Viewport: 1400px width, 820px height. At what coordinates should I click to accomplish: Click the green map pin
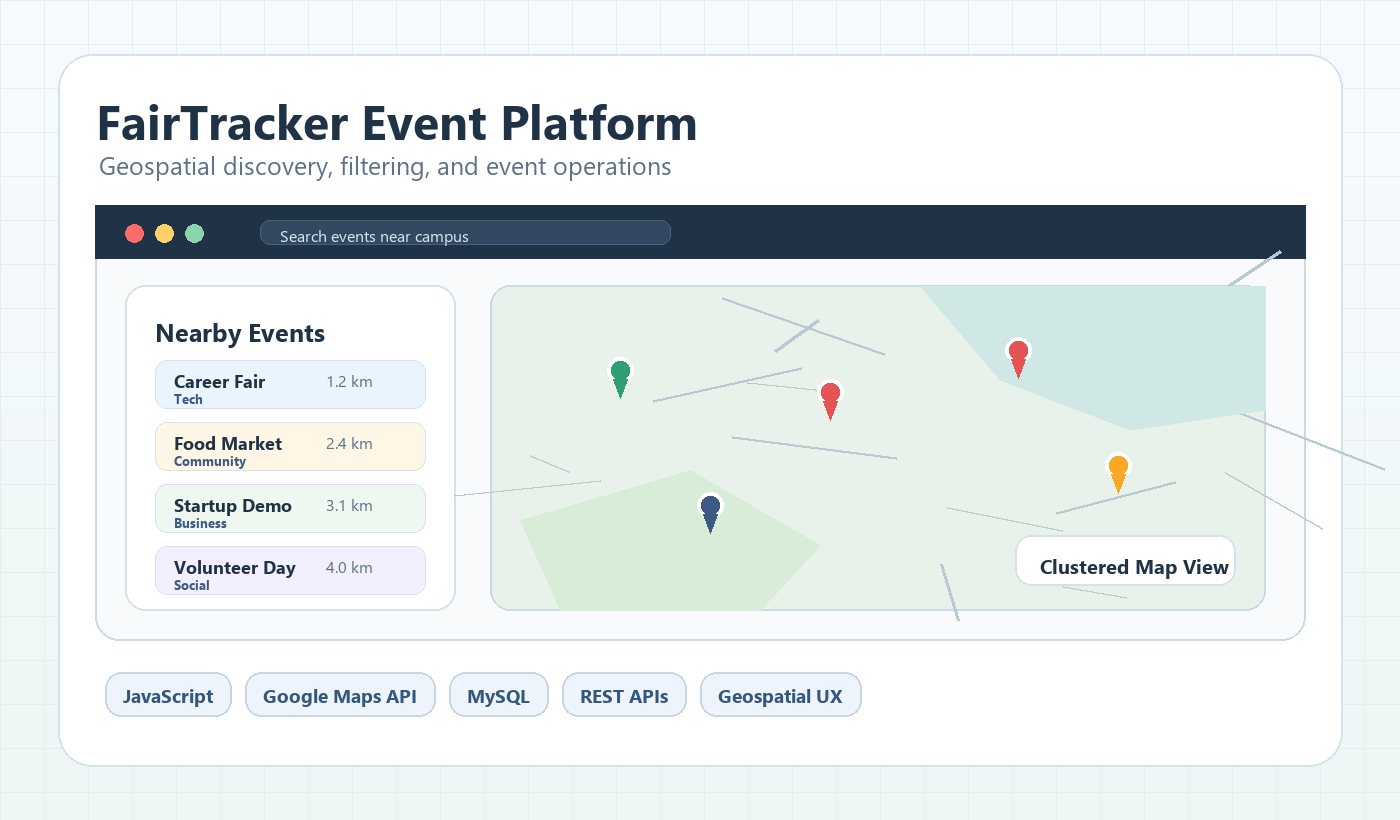tap(620, 378)
